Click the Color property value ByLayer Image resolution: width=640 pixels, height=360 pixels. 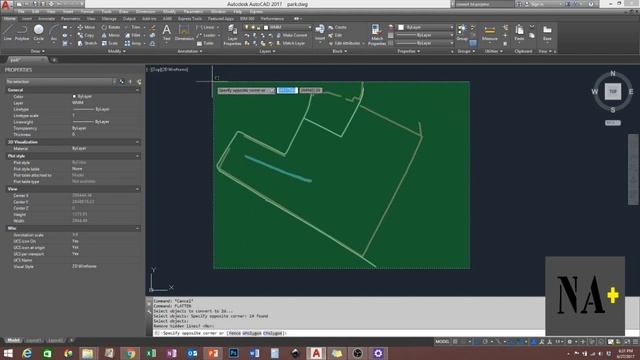click(84, 96)
